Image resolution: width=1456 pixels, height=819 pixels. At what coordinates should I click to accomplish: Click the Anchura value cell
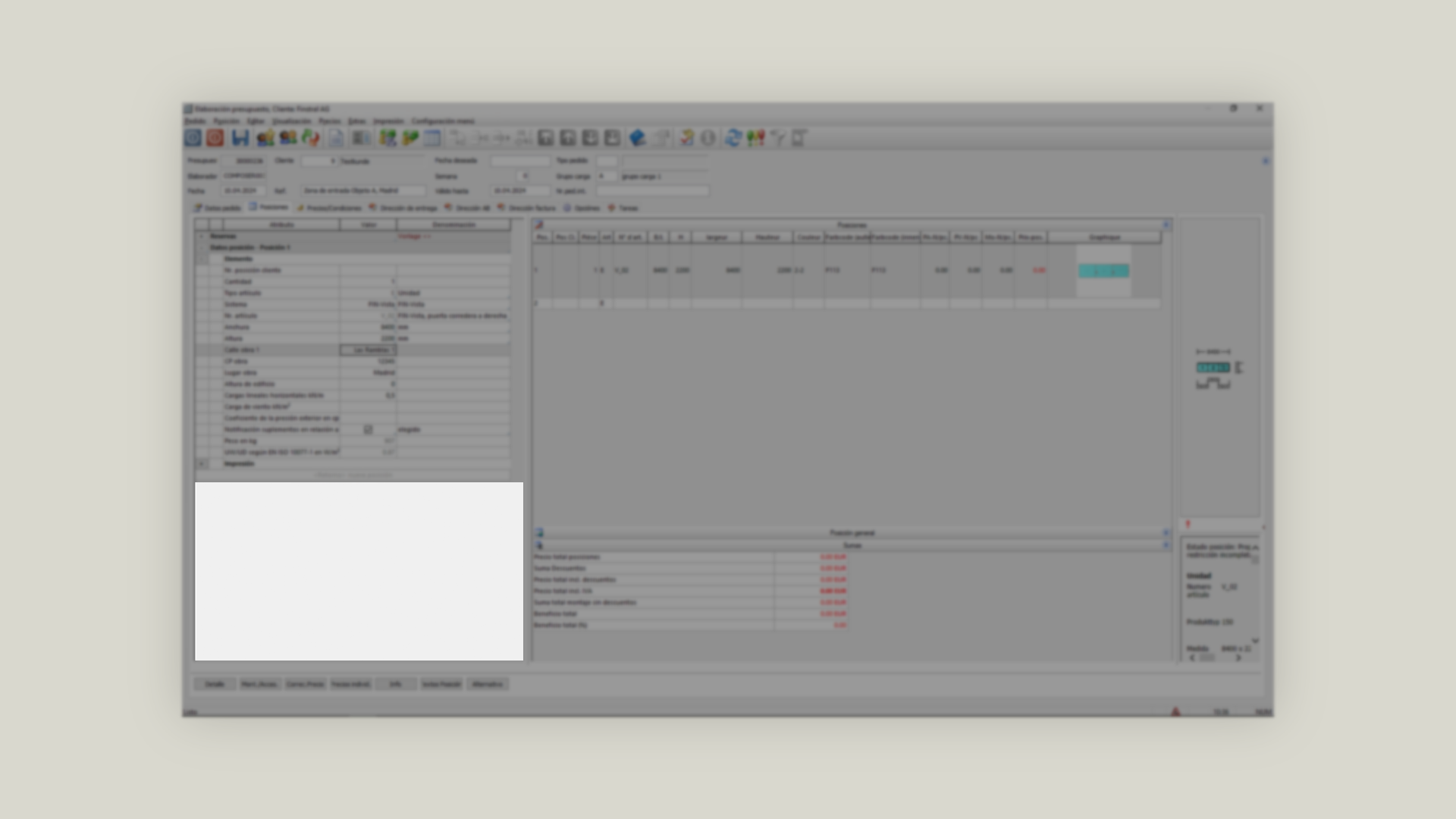click(368, 328)
